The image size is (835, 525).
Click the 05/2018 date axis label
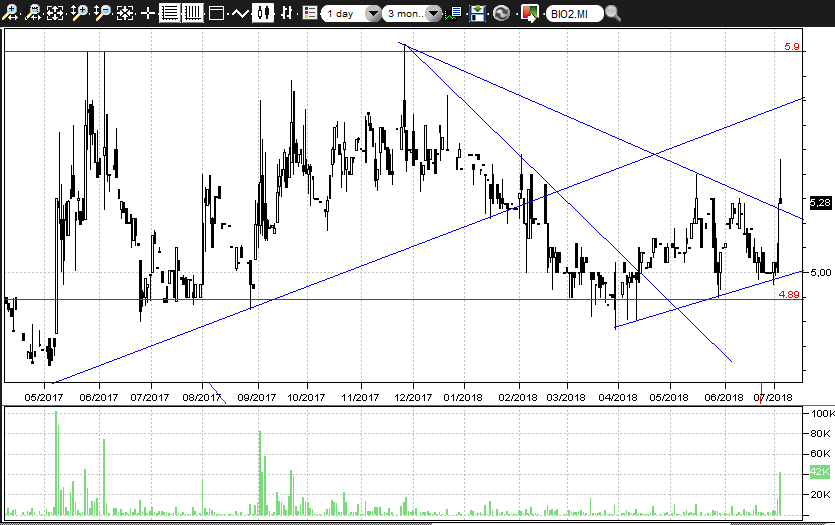pos(669,397)
